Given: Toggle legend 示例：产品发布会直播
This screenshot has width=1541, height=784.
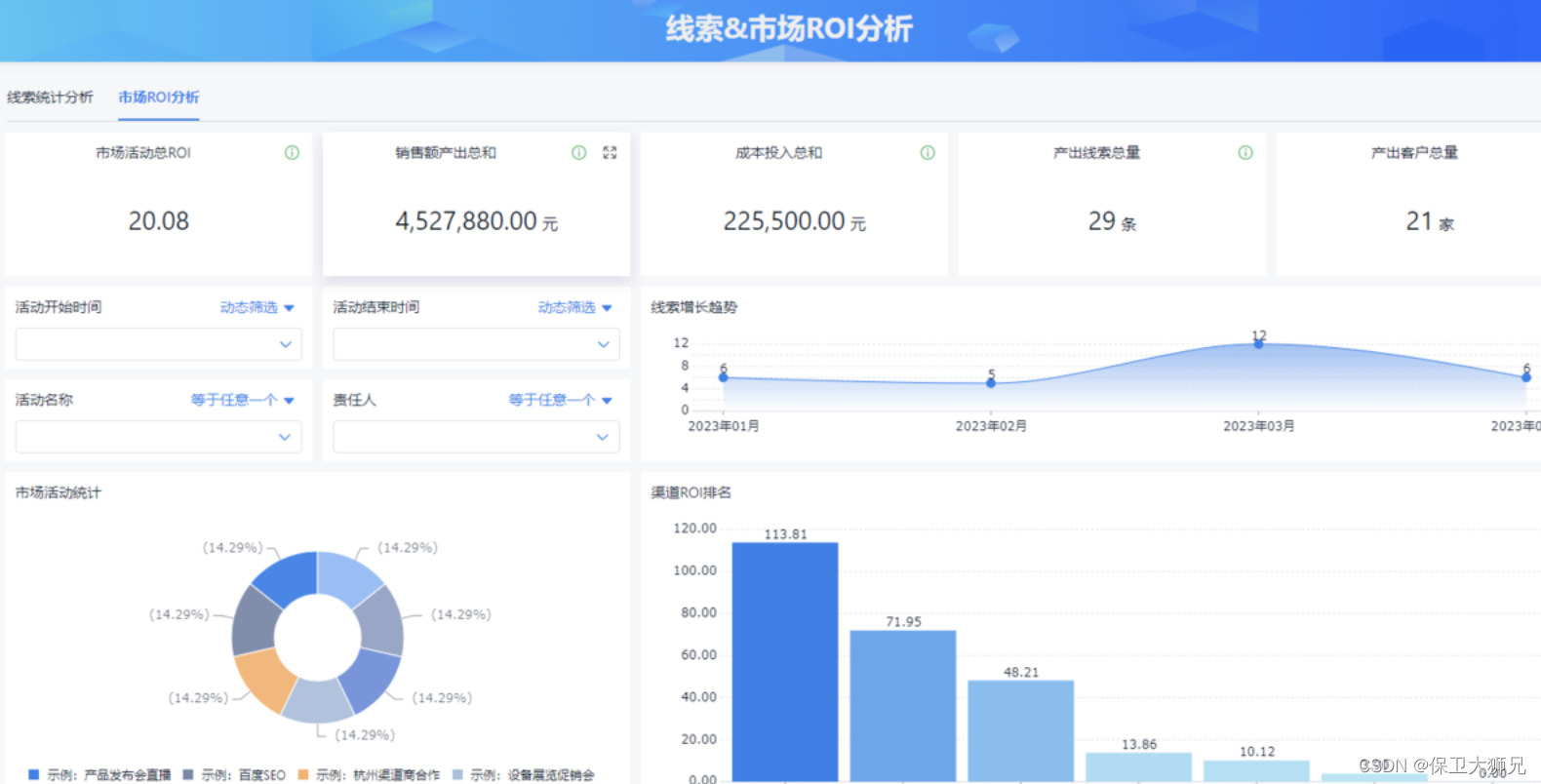Looking at the screenshot, I should [x=99, y=774].
